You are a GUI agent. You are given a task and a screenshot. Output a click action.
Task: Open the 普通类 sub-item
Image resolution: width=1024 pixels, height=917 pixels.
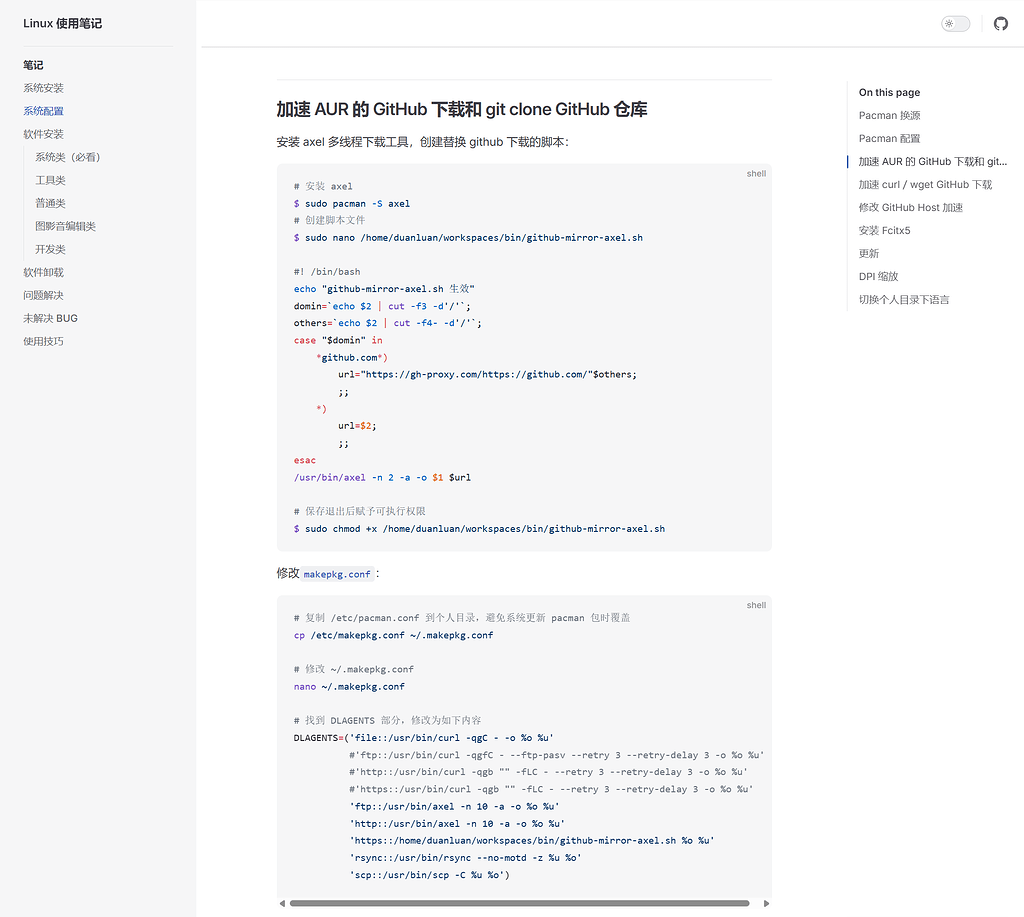click(50, 203)
